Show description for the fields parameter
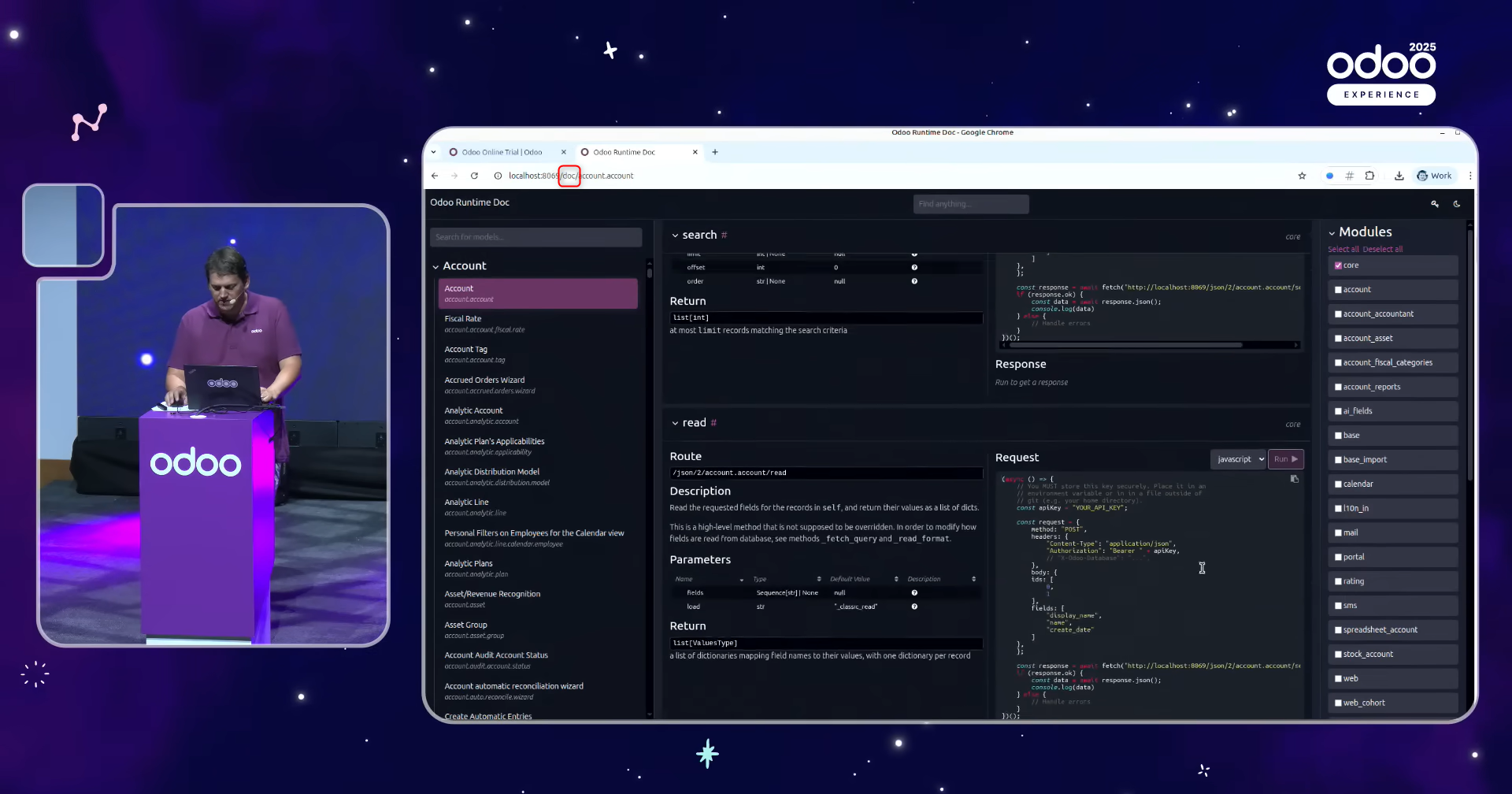 click(x=914, y=593)
